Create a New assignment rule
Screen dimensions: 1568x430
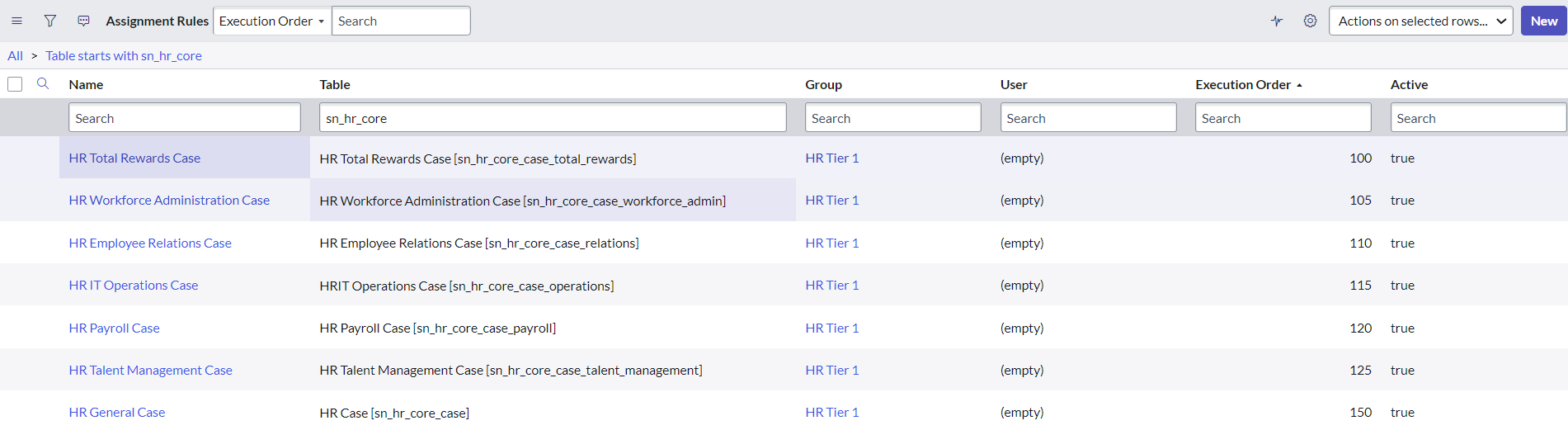pyautogui.click(x=1543, y=21)
